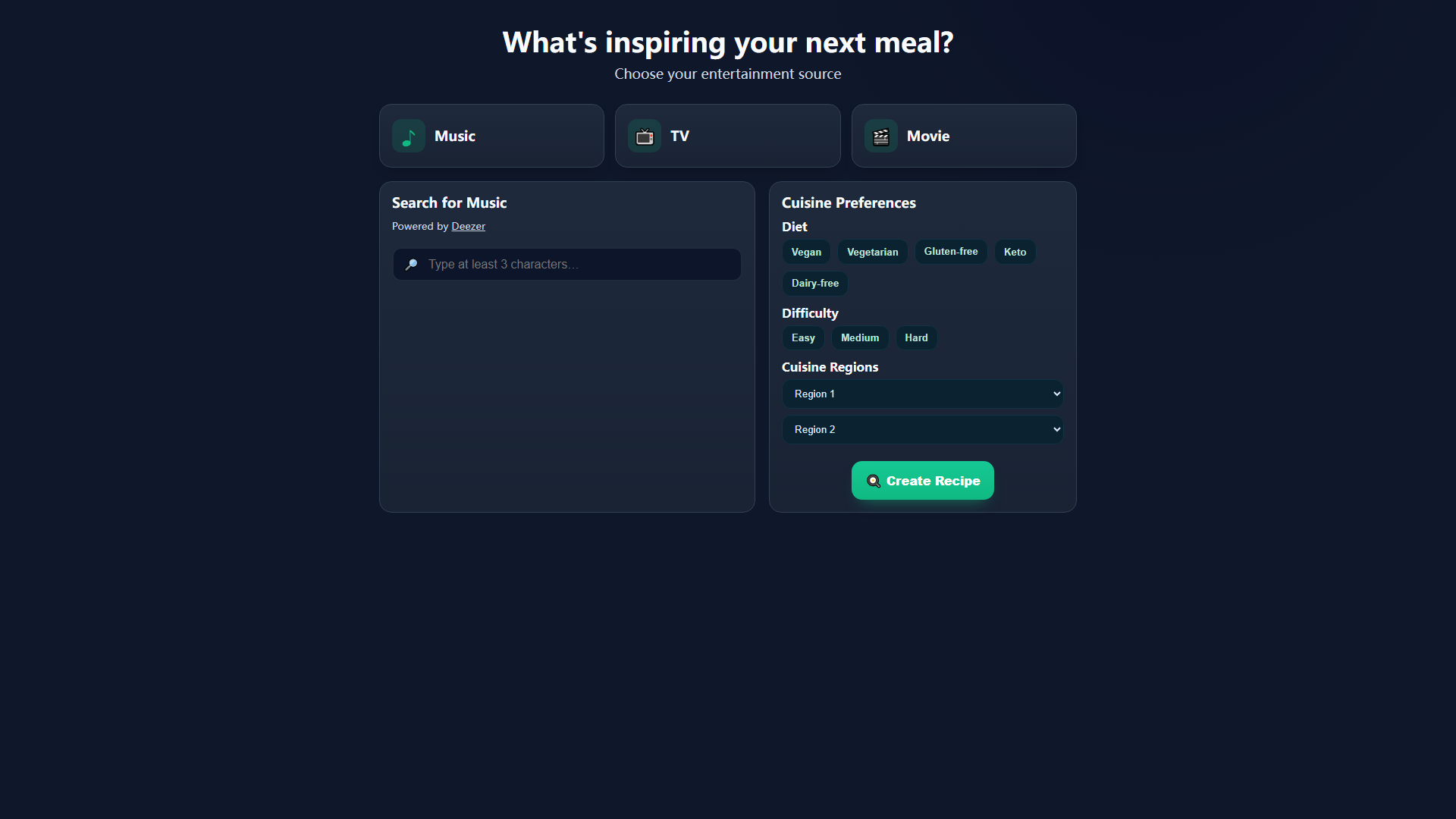This screenshot has height=819, width=1456.
Task: Click the Create Recipe button
Action: pyautogui.click(x=922, y=481)
